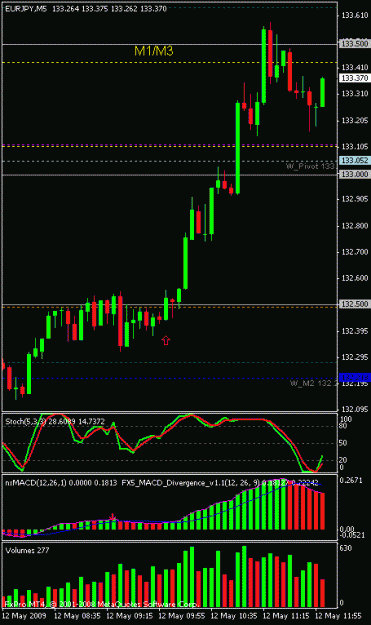Click the 132.395 price axis label
This screenshot has width=371, height=625.
[x=354, y=331]
